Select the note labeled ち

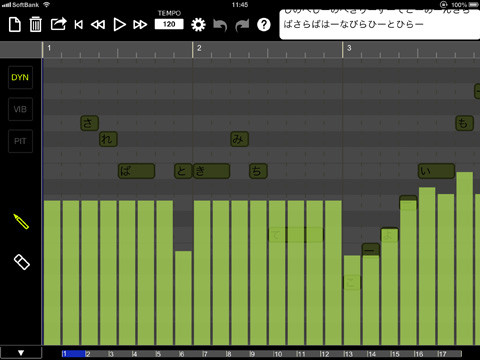(x=258, y=171)
